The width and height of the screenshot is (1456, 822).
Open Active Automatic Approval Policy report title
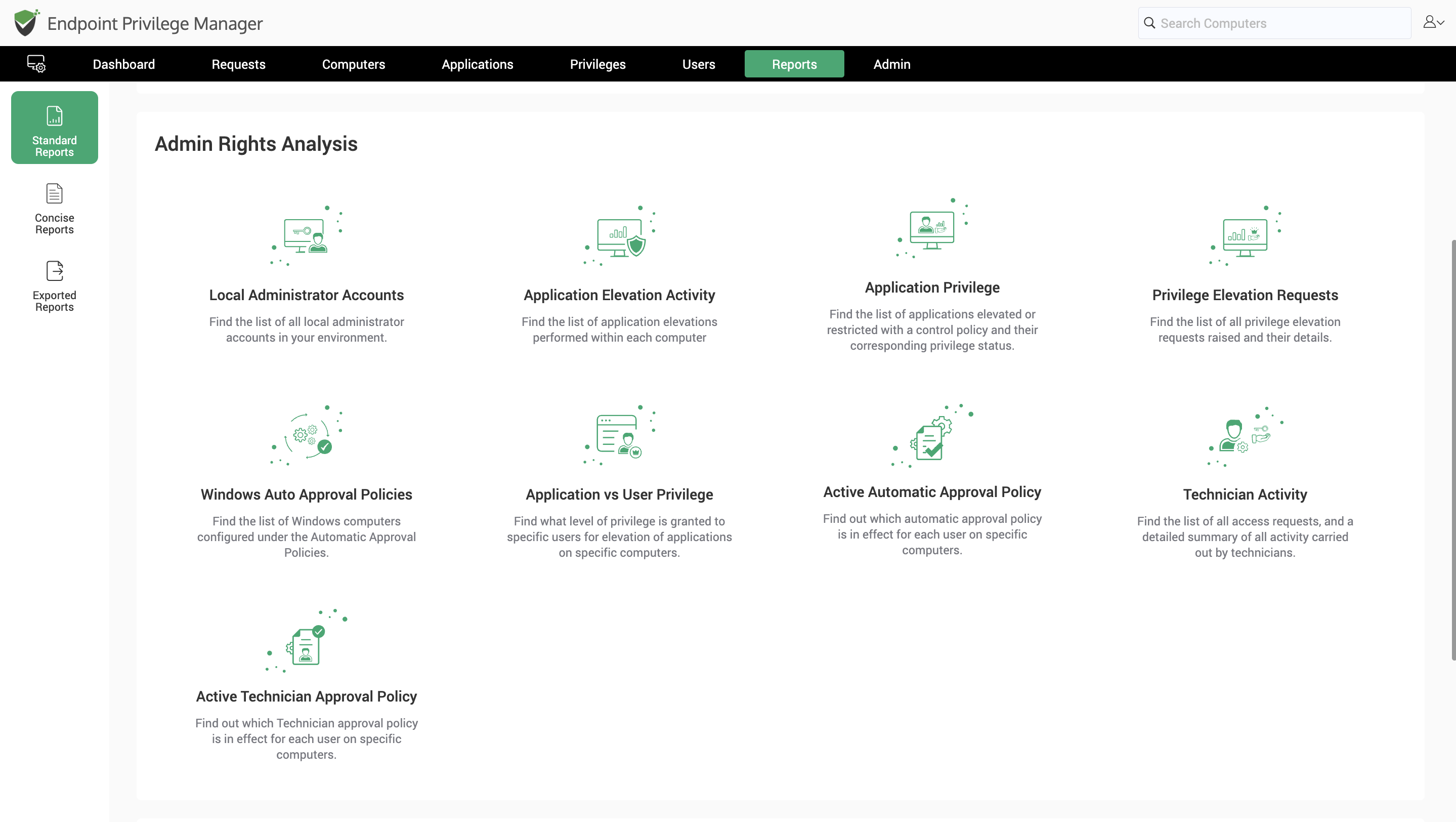click(932, 492)
